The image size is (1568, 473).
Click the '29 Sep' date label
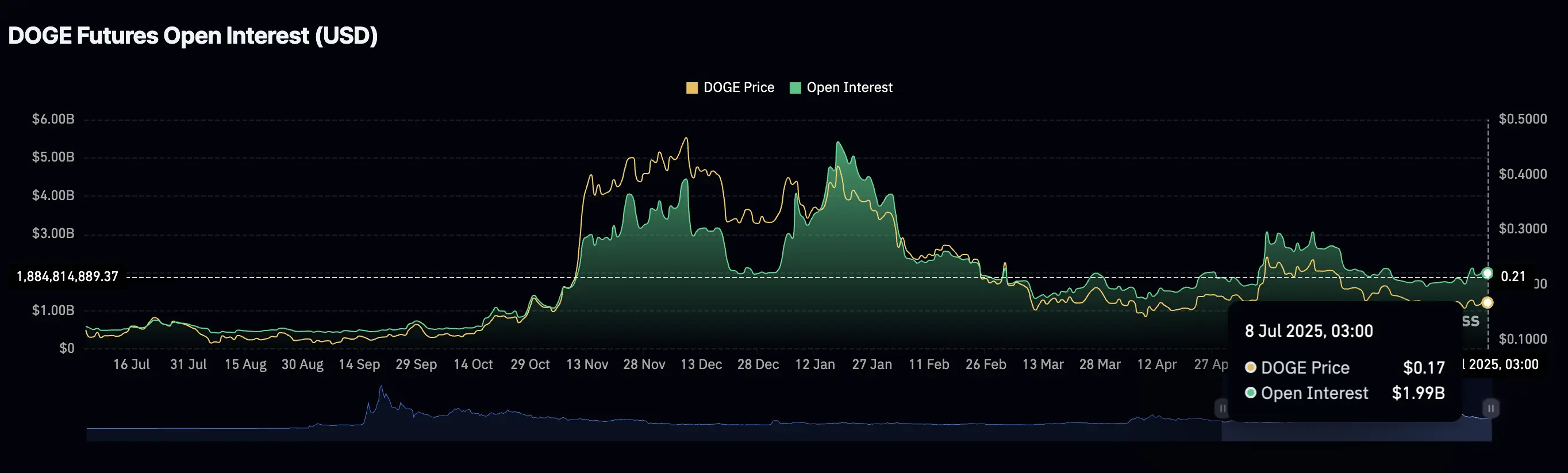[416, 364]
